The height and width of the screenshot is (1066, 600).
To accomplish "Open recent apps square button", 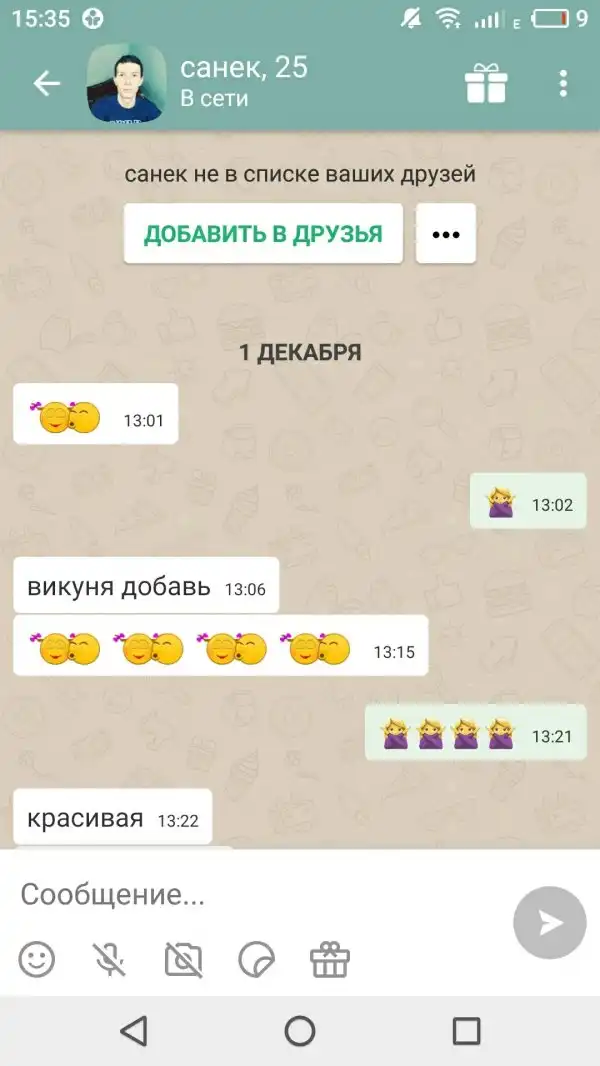I will coord(466,1031).
